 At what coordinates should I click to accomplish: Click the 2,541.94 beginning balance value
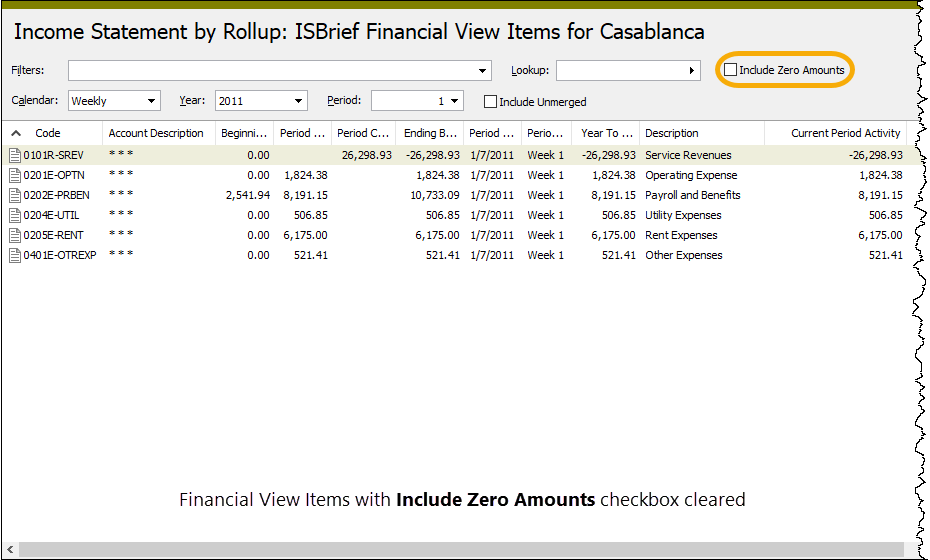(x=247, y=195)
